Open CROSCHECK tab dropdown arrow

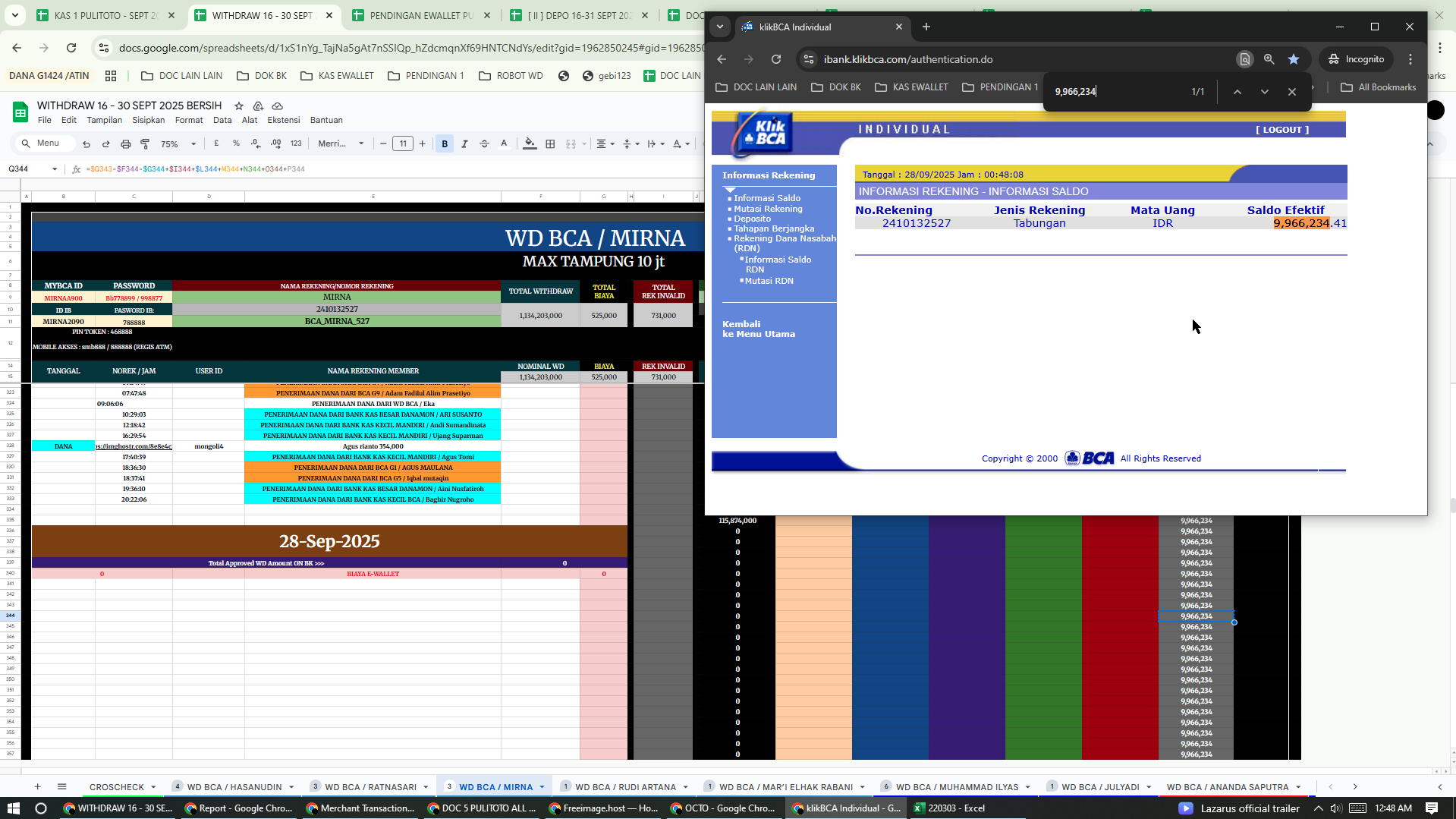coord(153,787)
